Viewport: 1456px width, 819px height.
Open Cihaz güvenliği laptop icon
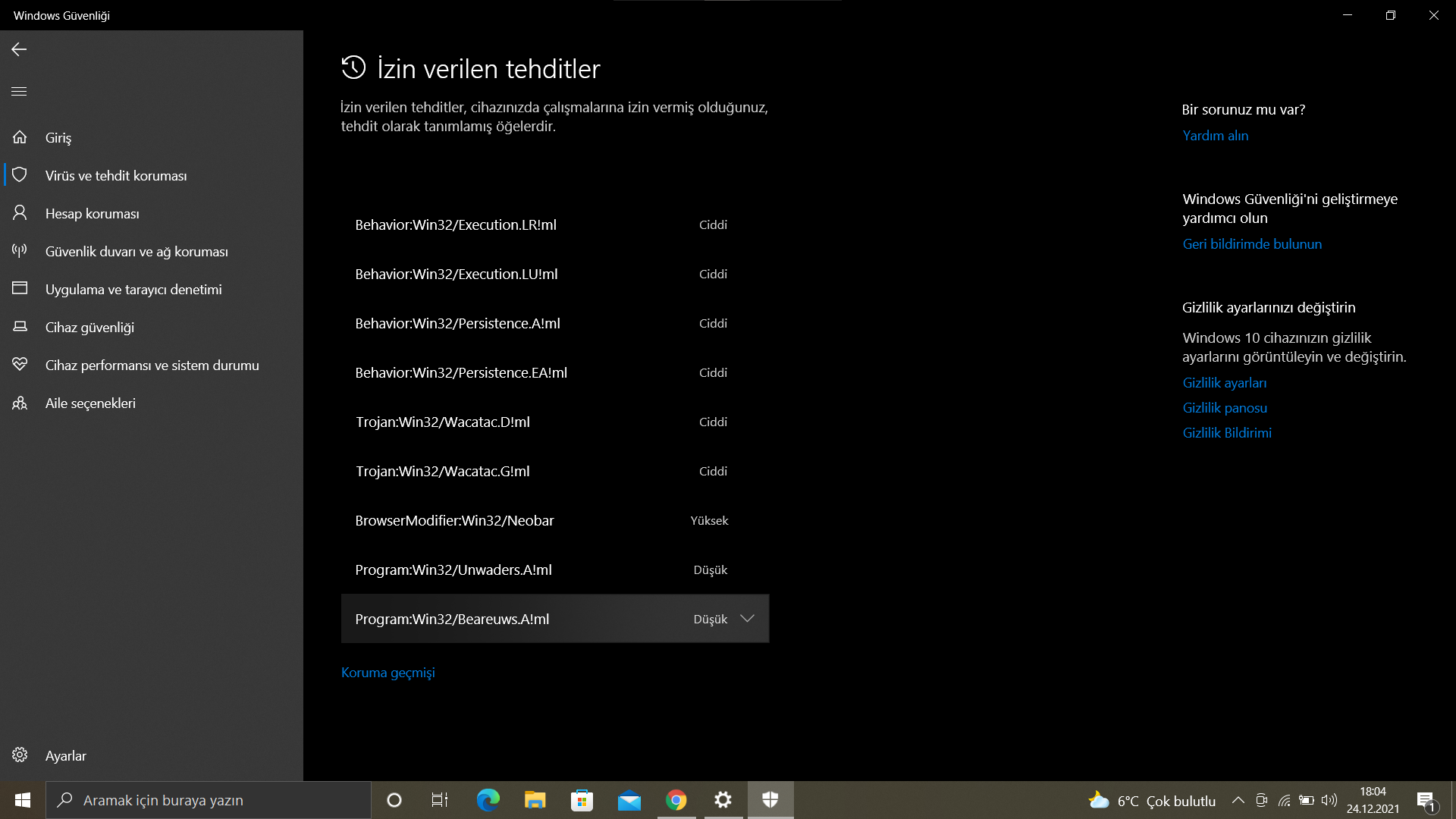point(20,327)
